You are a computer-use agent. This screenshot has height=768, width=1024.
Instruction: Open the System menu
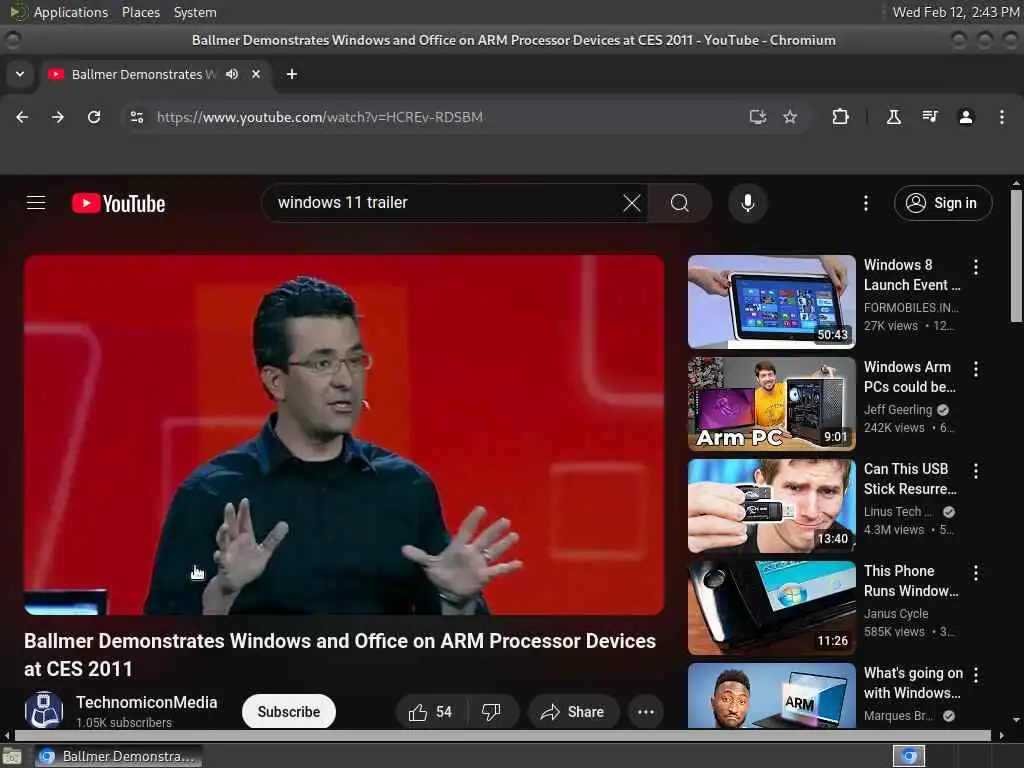coord(195,12)
